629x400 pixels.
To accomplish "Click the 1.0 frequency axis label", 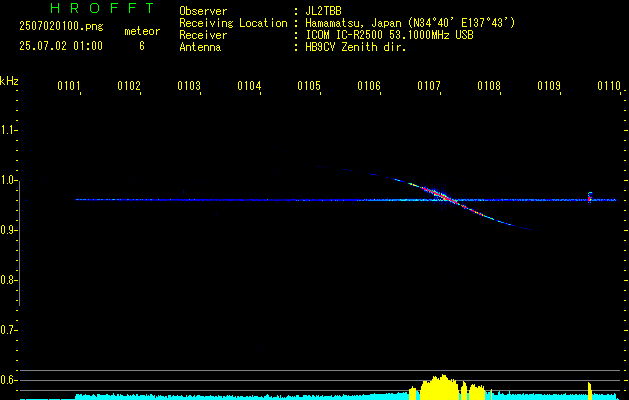I will (x=8, y=180).
